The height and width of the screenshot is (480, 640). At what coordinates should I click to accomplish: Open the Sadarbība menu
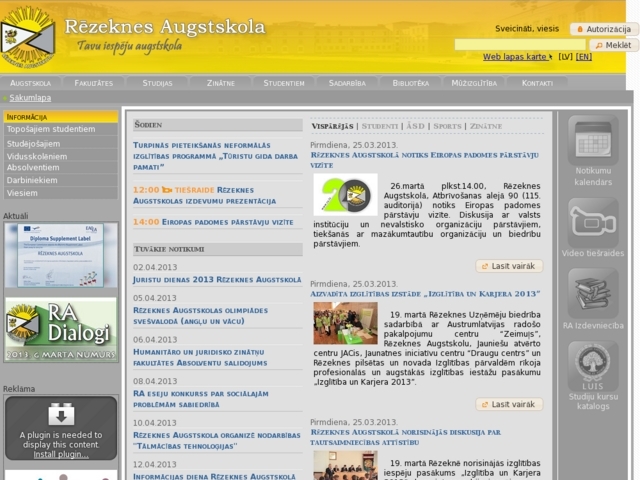(347, 83)
